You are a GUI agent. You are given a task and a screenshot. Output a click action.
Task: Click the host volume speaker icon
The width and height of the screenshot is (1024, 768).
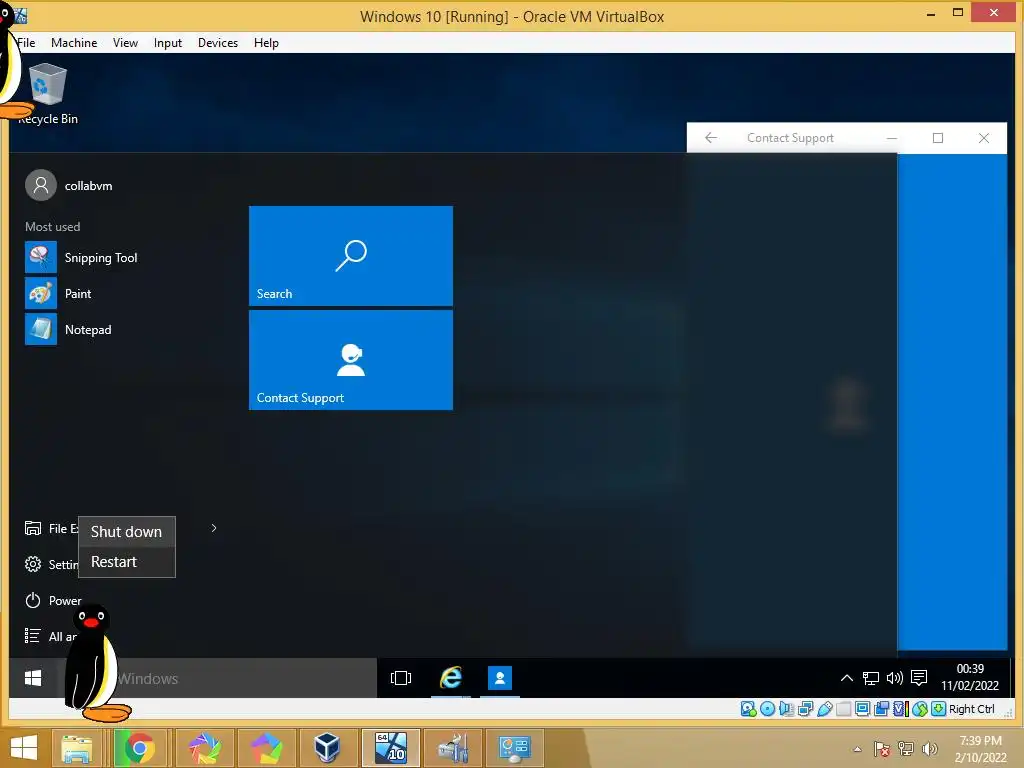(929, 749)
